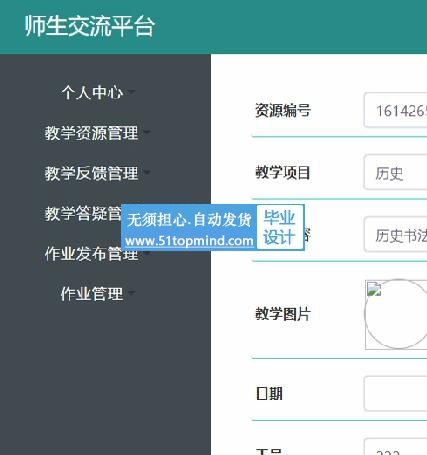
Task: Open the 作业发布管理 menu item
Action: [x=92, y=254]
